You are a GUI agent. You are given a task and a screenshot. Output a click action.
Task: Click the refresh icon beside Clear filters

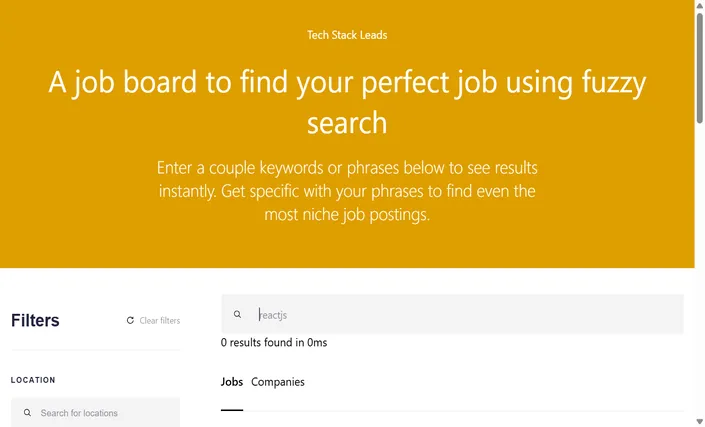tap(130, 320)
